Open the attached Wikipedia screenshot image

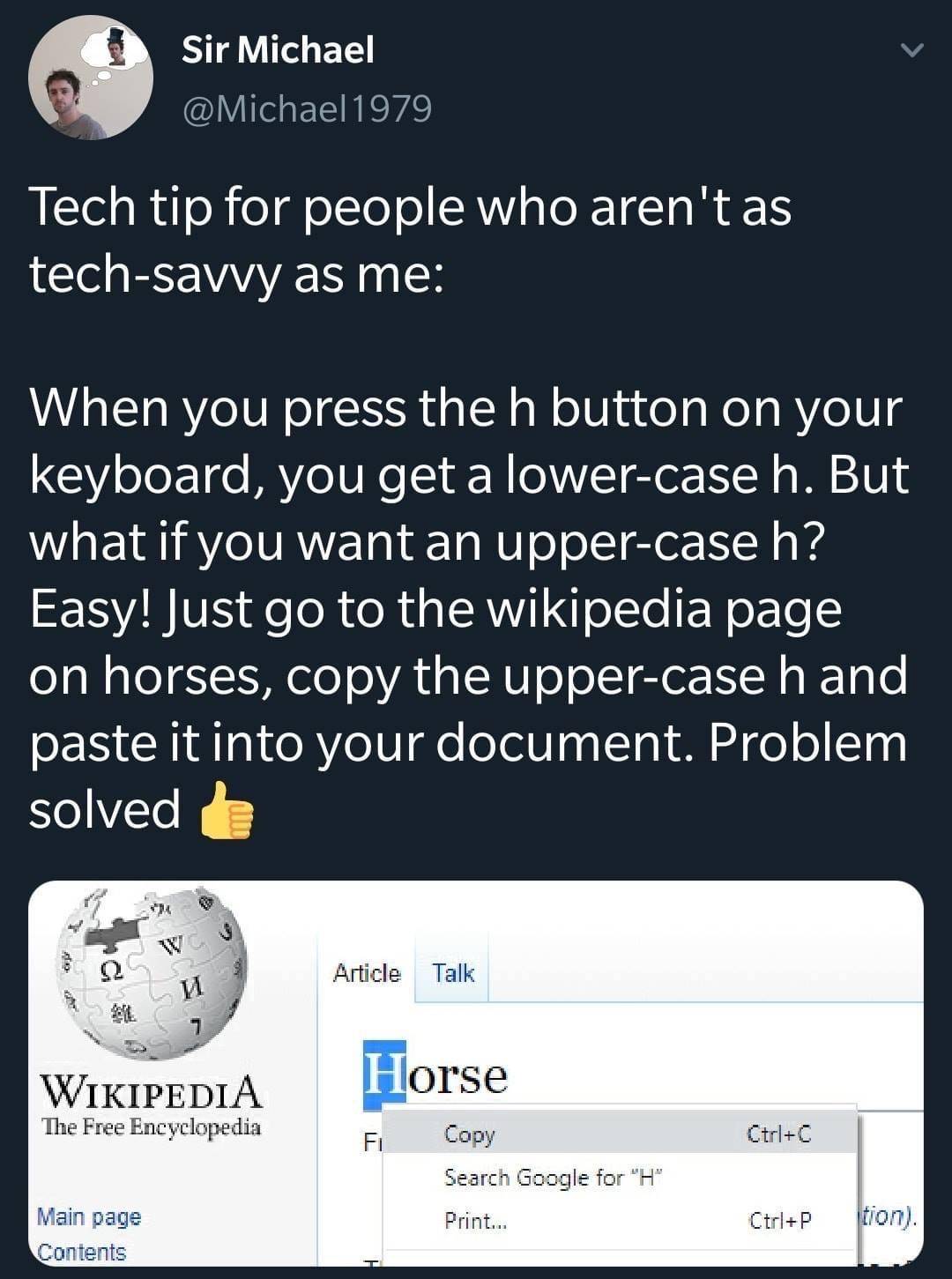(x=476, y=1073)
